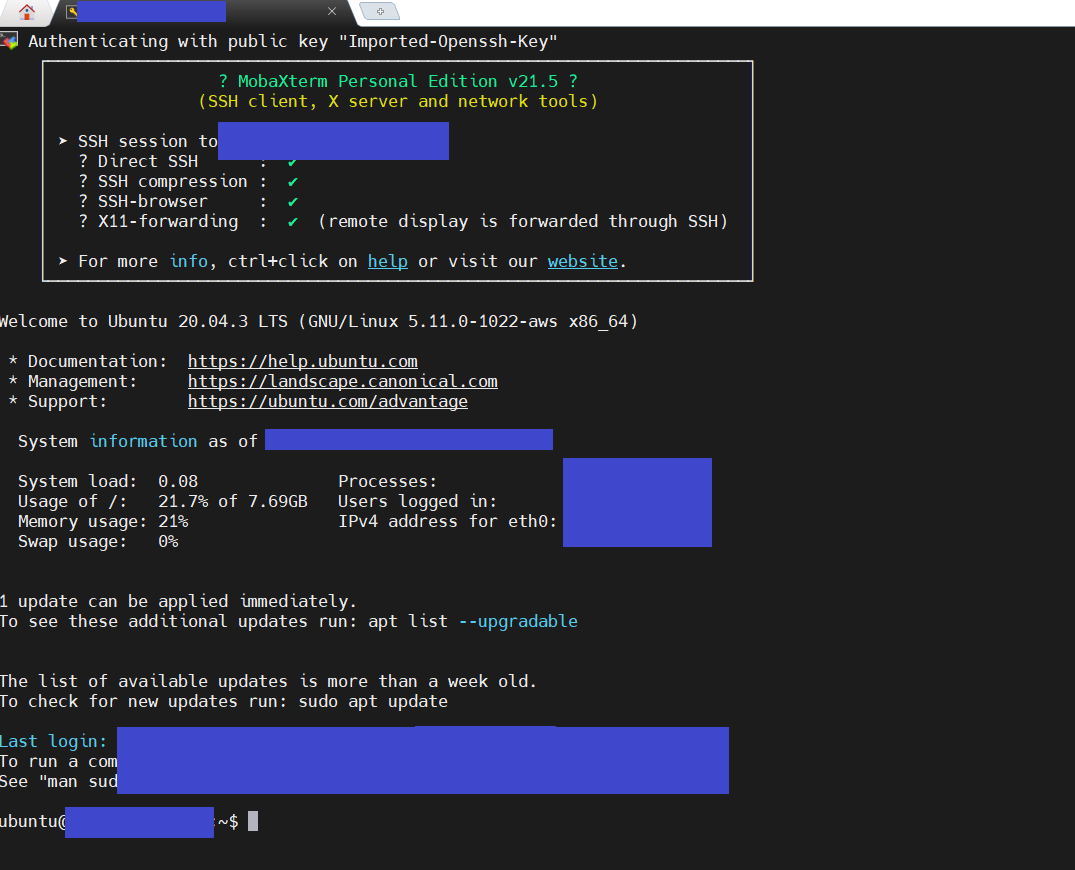This screenshot has width=1075, height=870.
Task: Click the 'Processes:' label
Action: [x=387, y=481]
